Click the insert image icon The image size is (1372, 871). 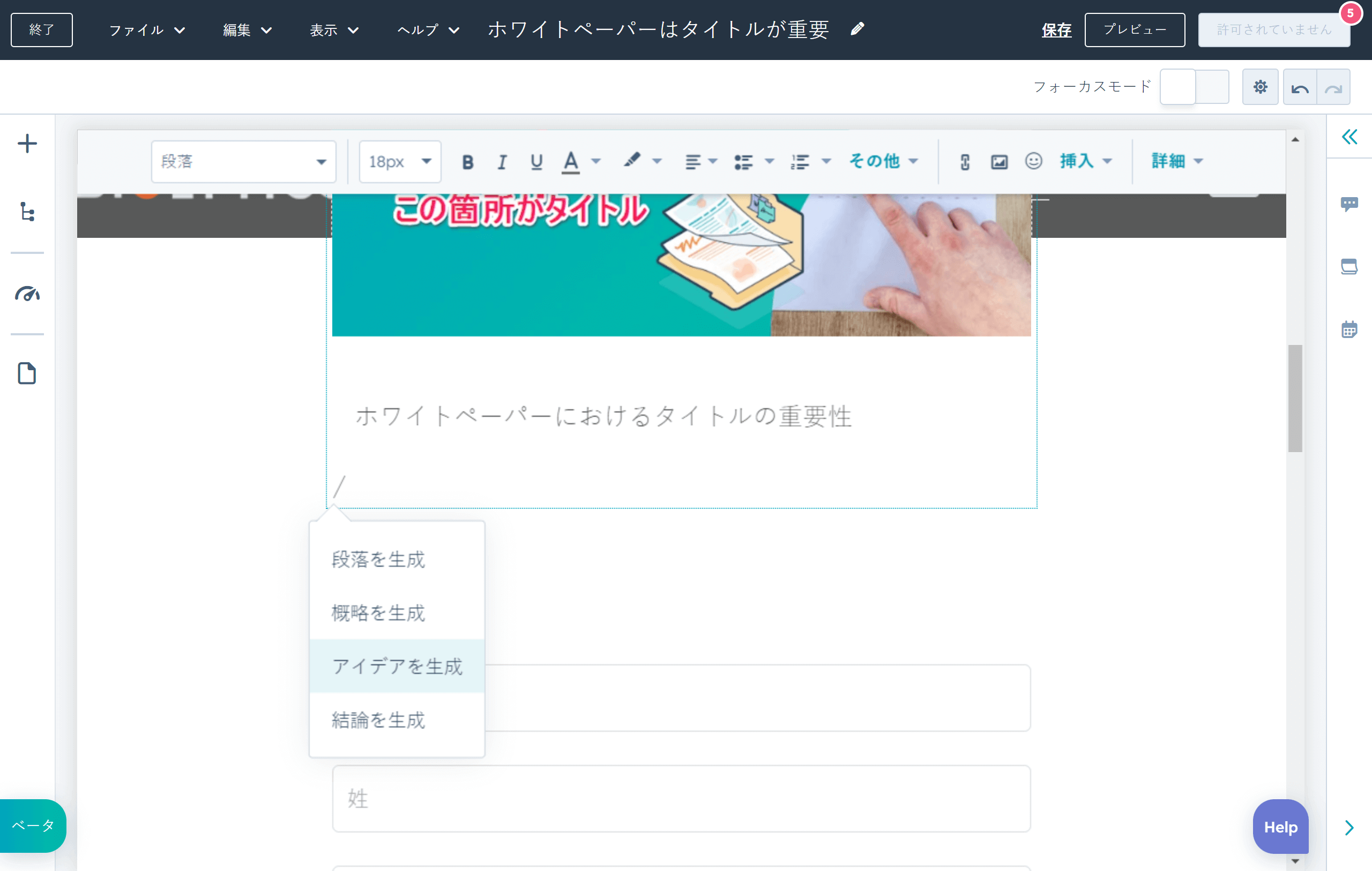tap(1000, 162)
